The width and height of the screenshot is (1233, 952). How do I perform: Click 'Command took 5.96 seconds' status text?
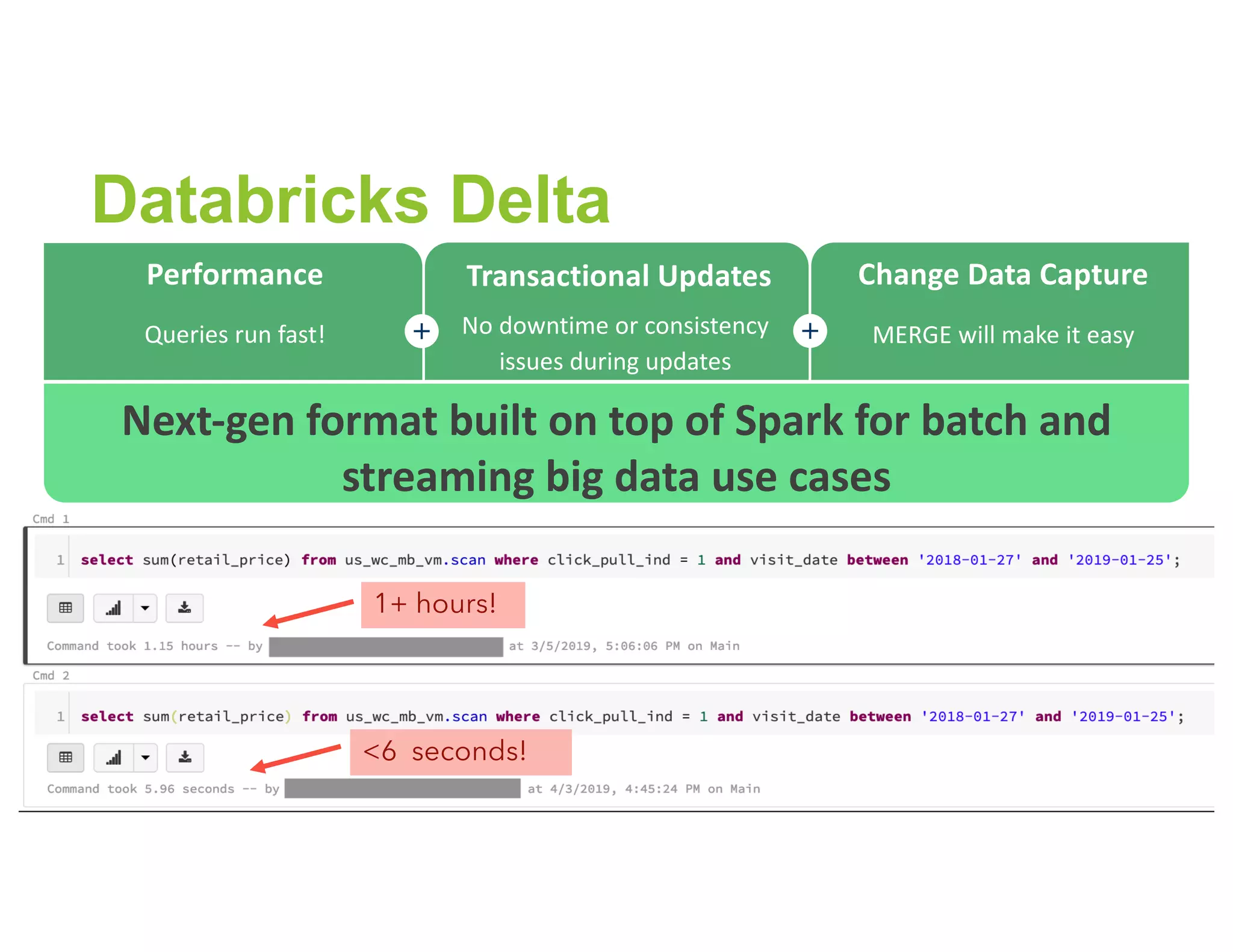(141, 788)
